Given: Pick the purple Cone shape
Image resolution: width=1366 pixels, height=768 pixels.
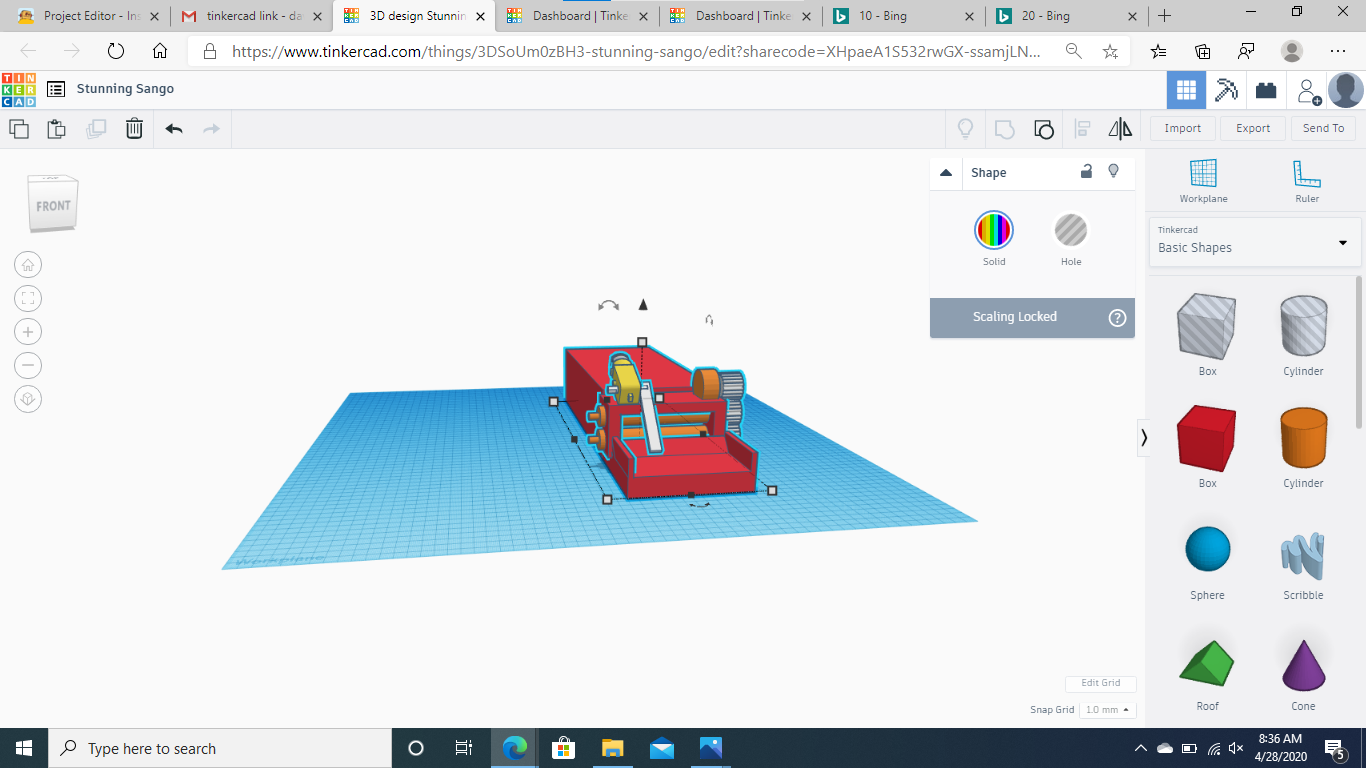Looking at the screenshot, I should click(1303, 664).
